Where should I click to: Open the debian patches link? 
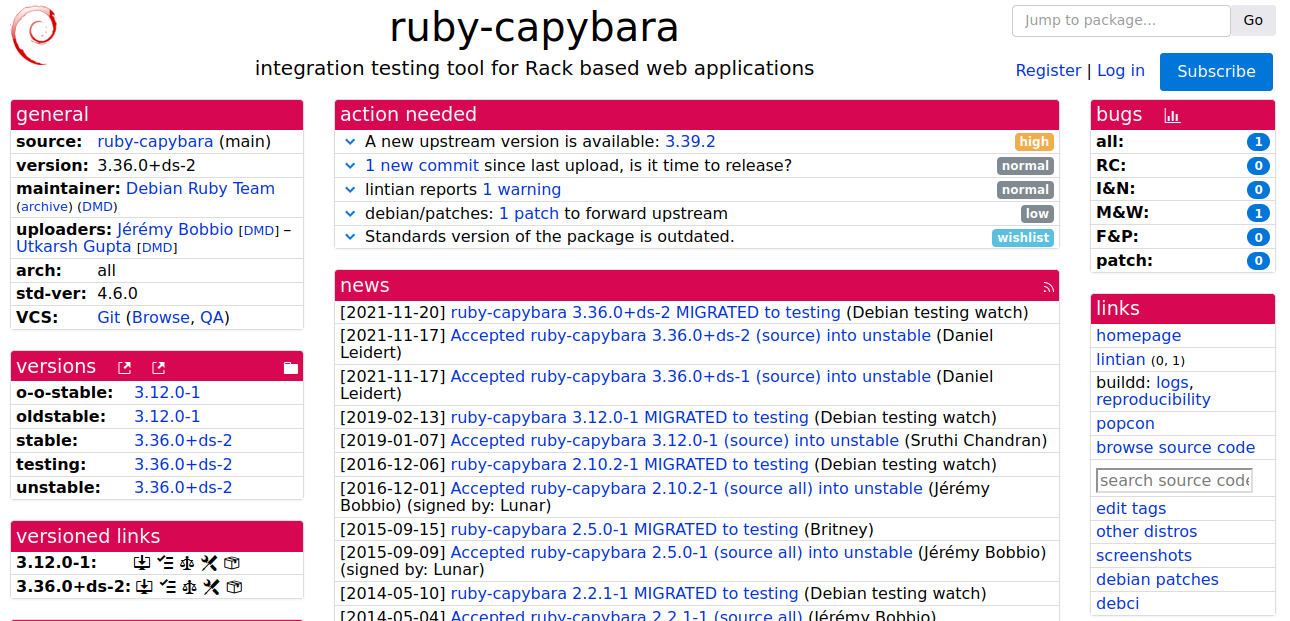(1157, 580)
